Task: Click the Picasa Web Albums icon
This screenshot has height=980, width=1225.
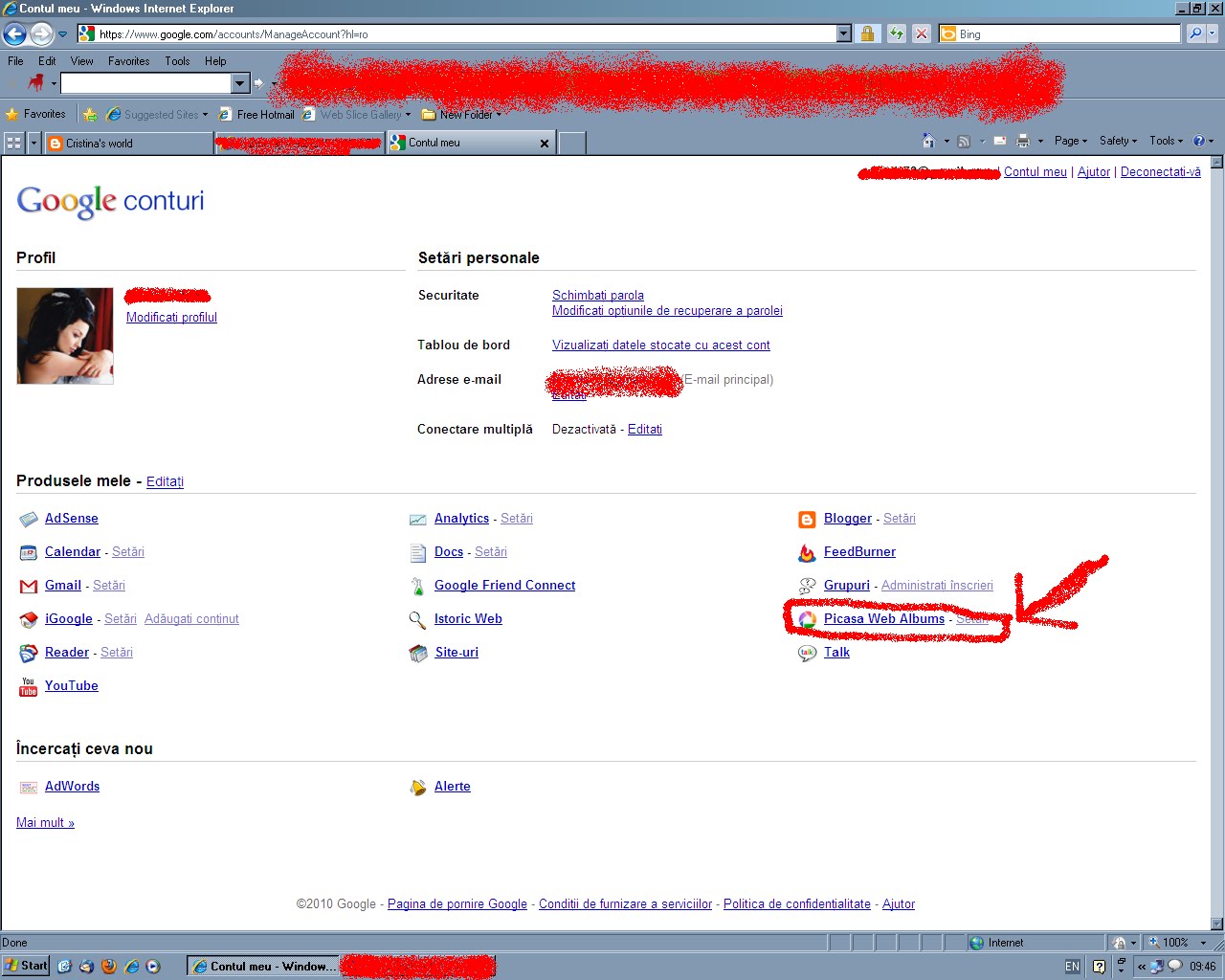Action: pyautogui.click(x=807, y=620)
